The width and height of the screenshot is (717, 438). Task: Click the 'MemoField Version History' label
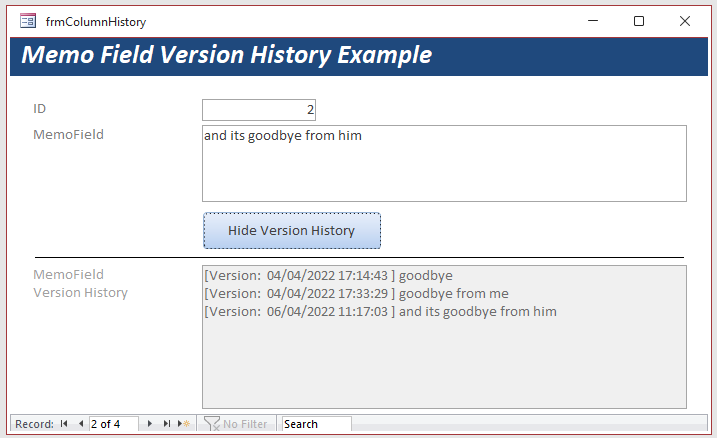pos(80,283)
